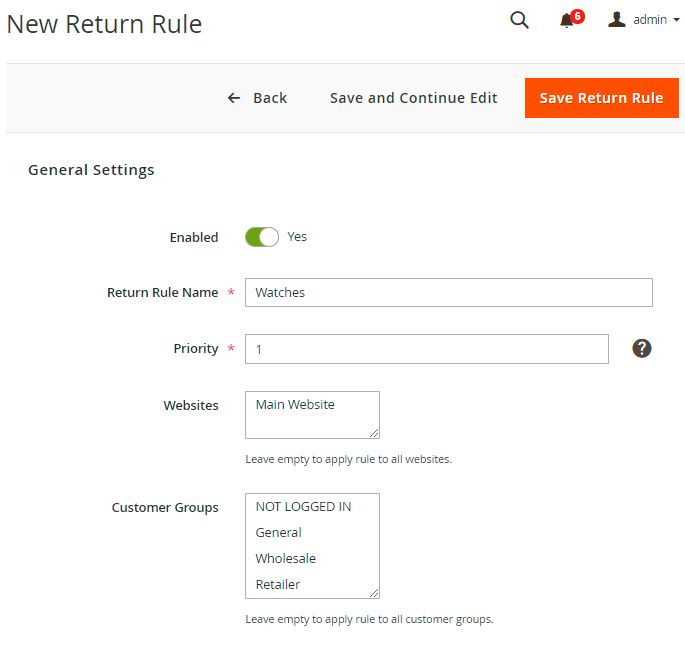Pick Wholesale in Customer Groups list
The width and height of the screenshot is (685, 645).
click(x=285, y=559)
